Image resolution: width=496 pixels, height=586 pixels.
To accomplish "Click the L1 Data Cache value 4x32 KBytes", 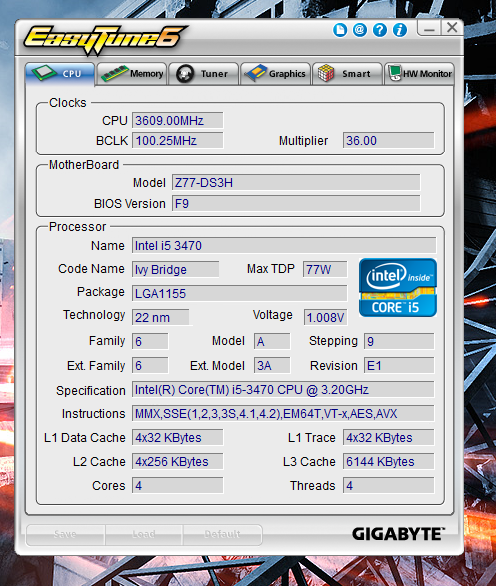I will click(178, 438).
